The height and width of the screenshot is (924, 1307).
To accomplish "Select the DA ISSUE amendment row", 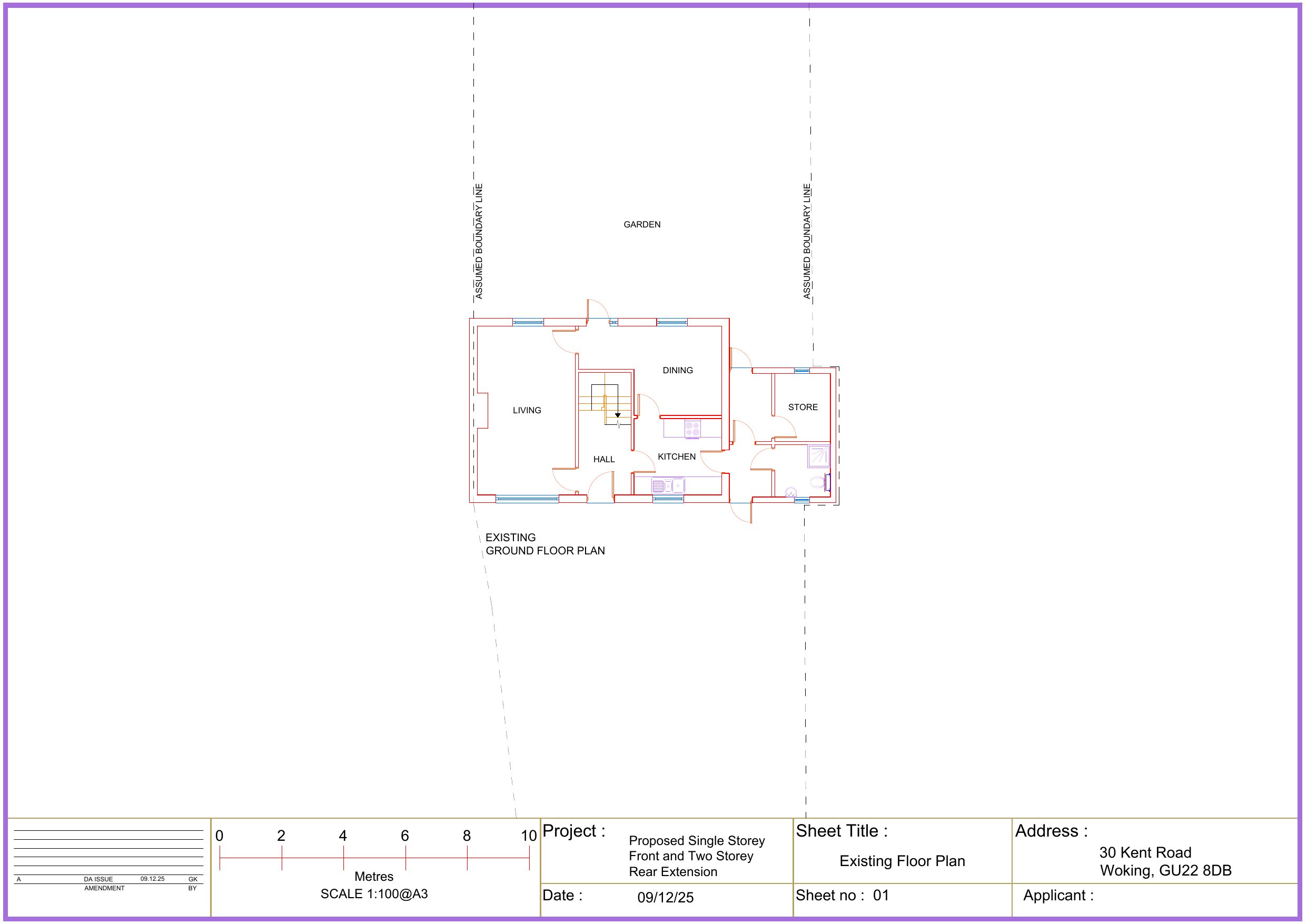I will (98, 879).
